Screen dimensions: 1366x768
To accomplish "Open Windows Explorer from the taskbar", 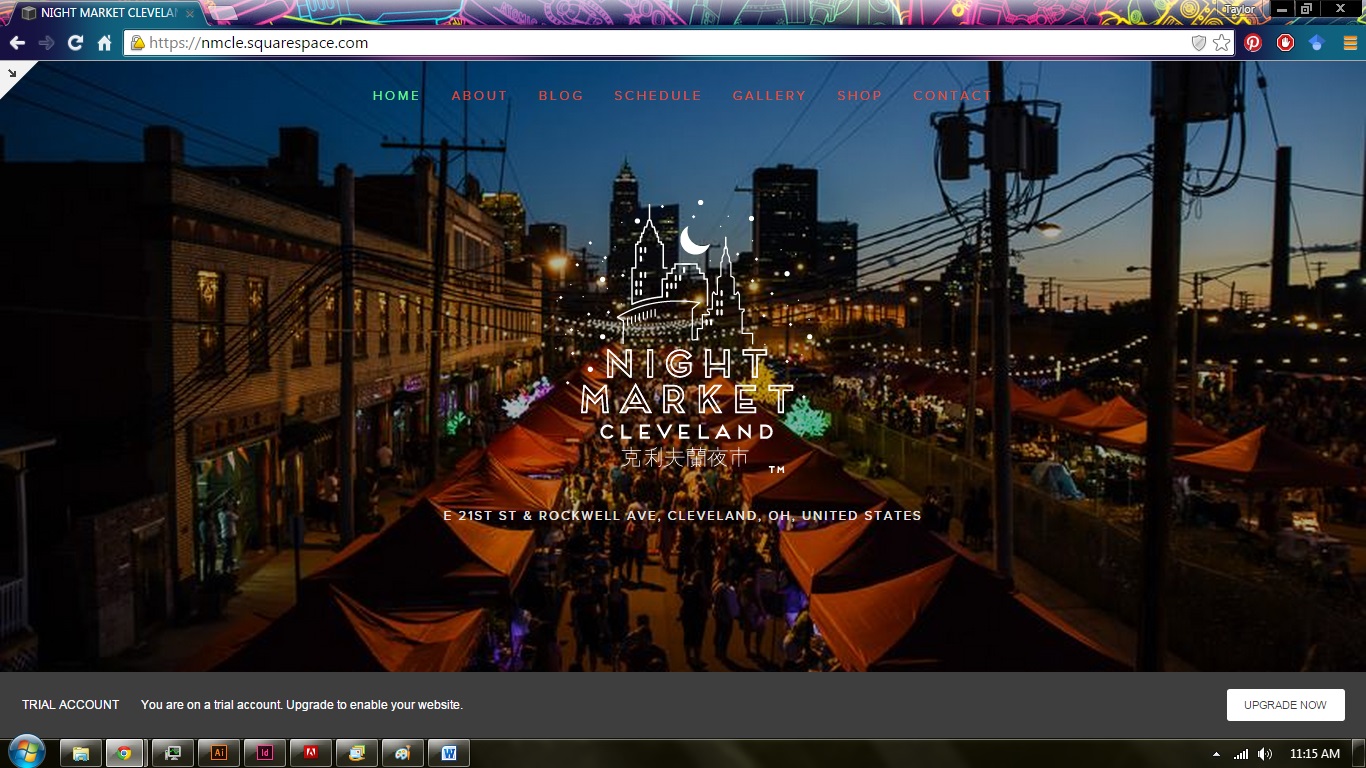I will click(x=81, y=753).
